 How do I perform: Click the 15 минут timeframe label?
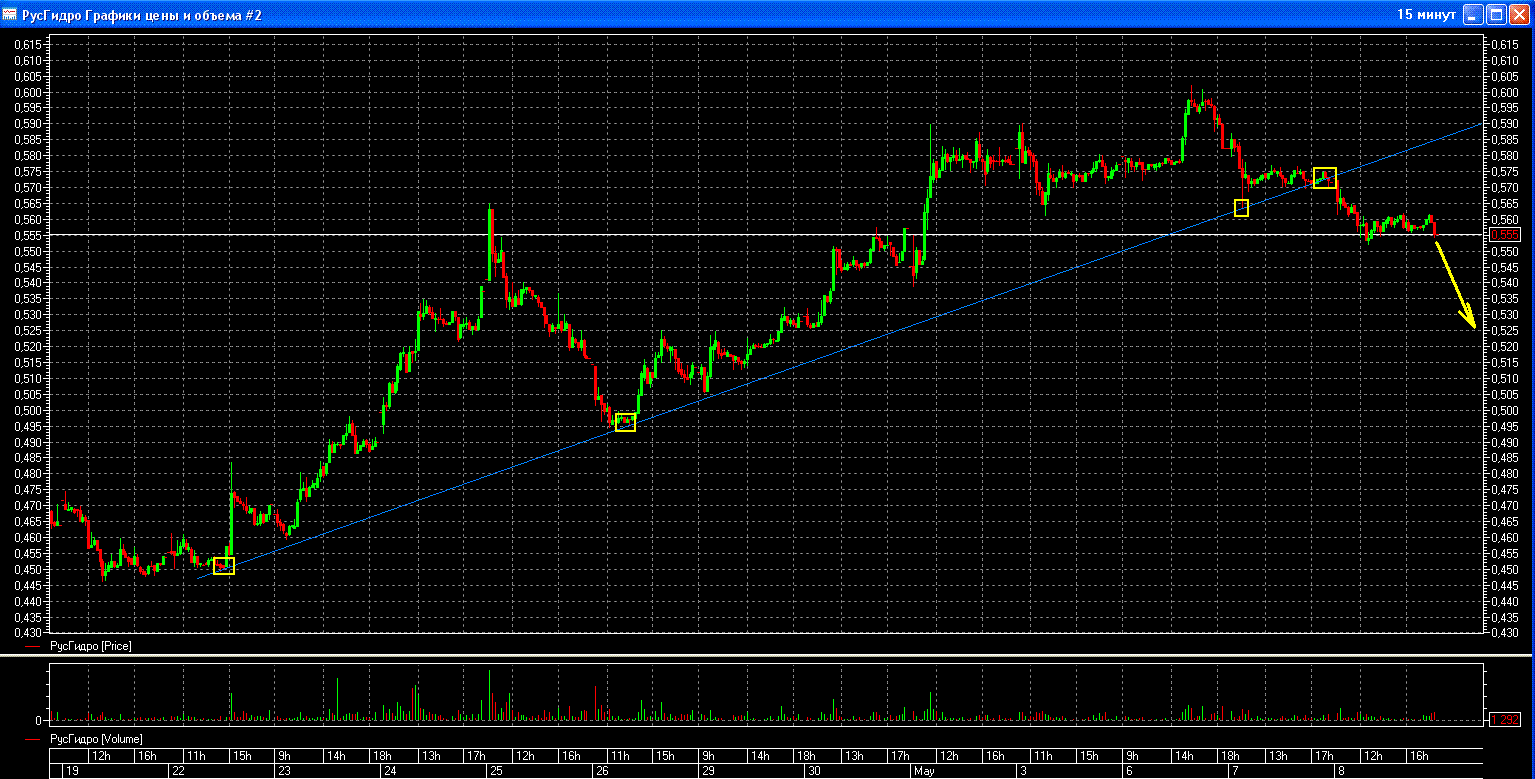pyautogui.click(x=1425, y=14)
